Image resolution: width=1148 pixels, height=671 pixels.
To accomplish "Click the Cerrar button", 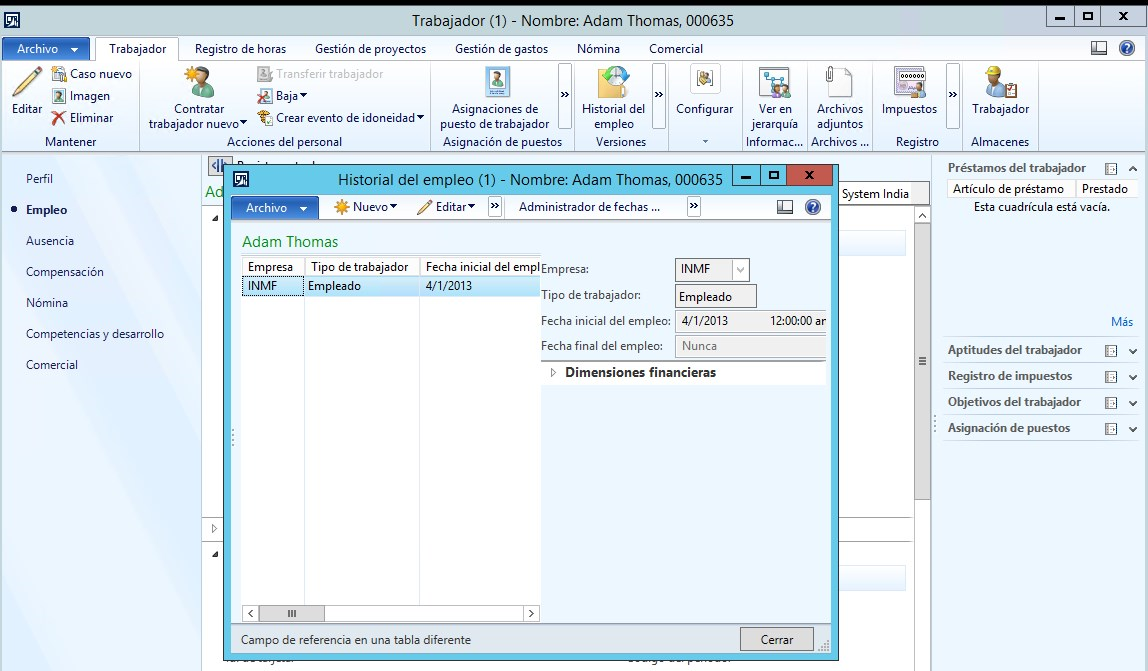I will [x=777, y=640].
